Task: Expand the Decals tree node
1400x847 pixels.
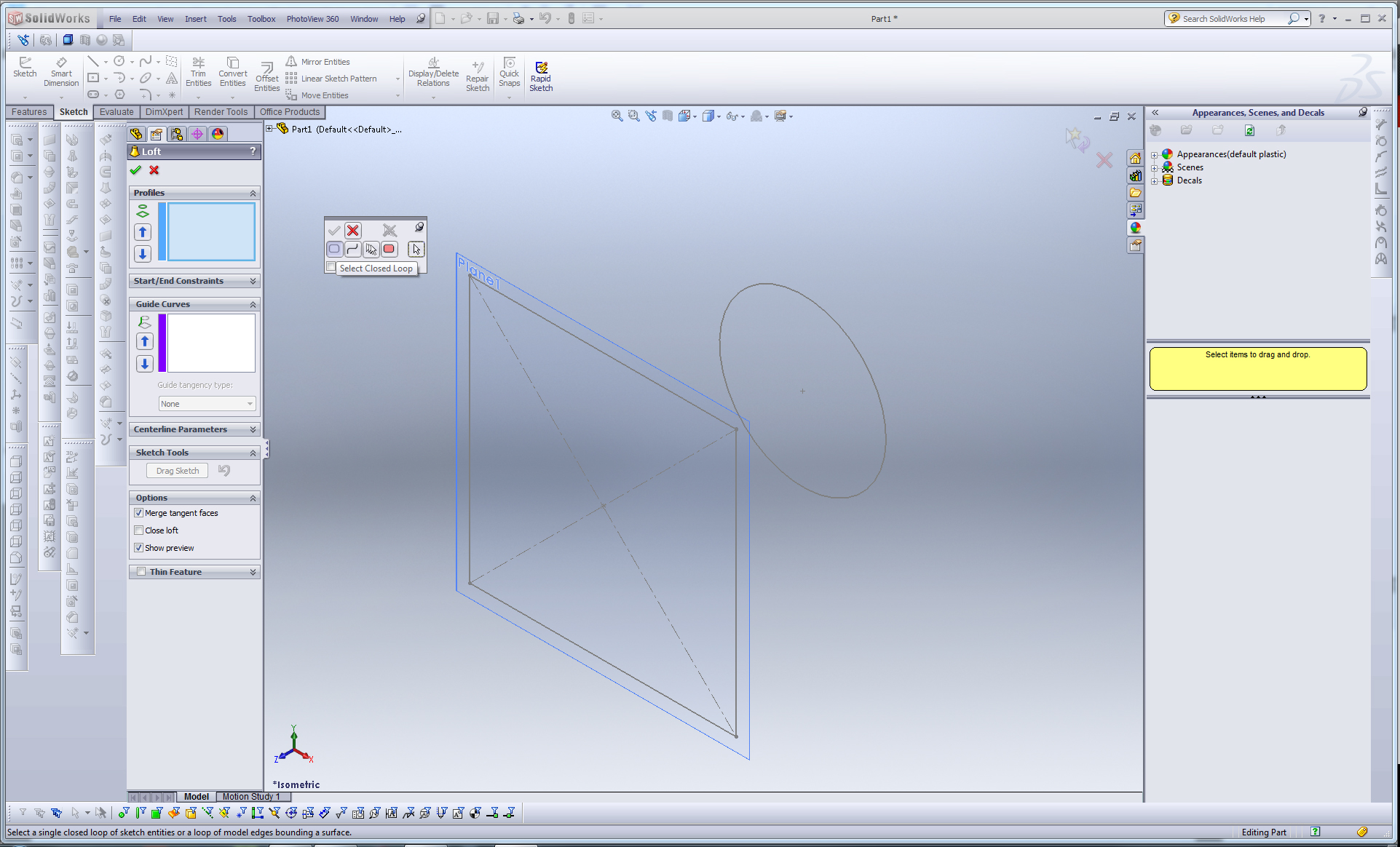Action: click(x=1154, y=181)
